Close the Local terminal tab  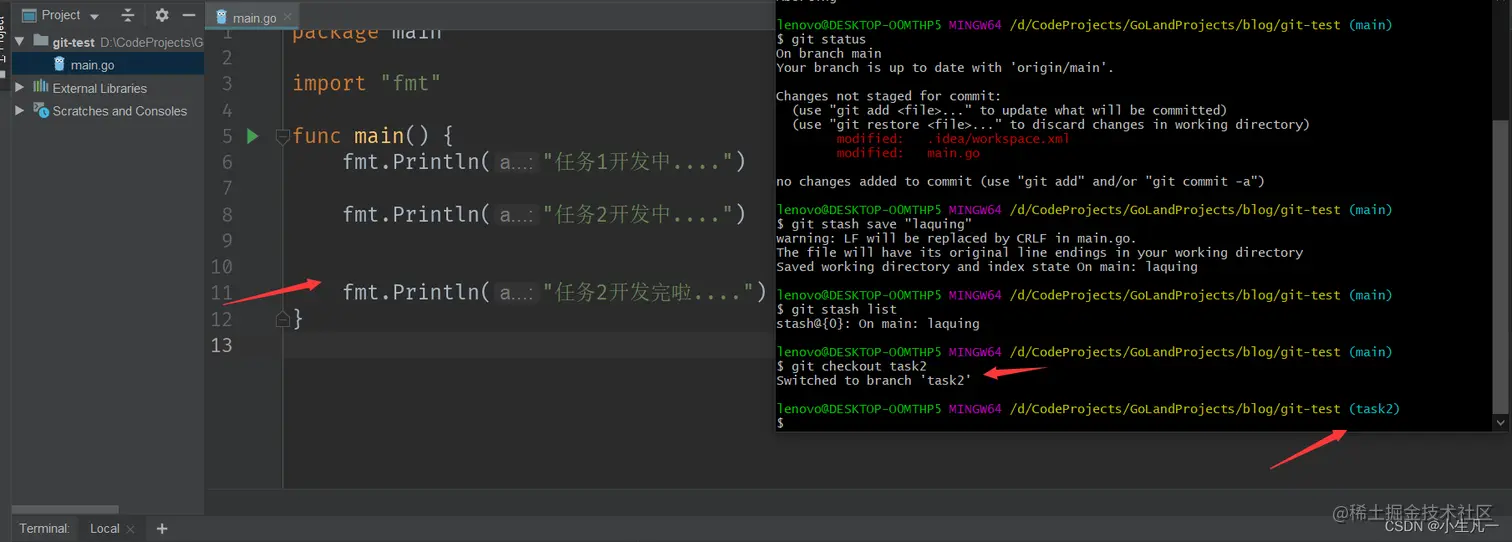click(131, 529)
